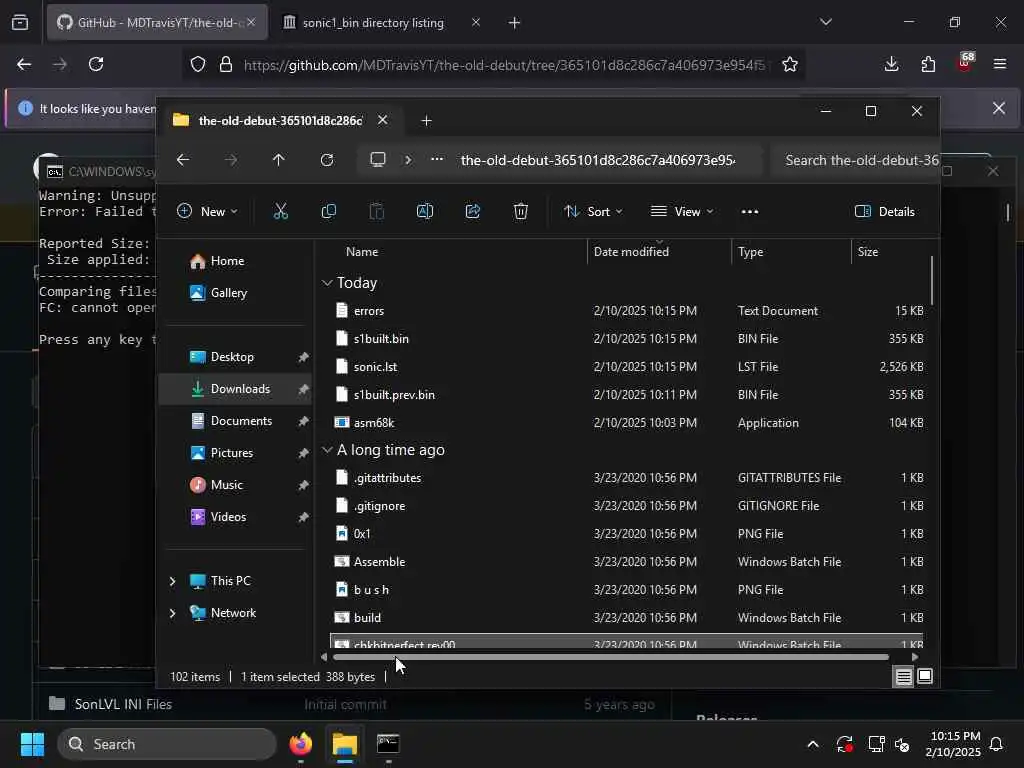Open Firefox tab overview icon

click(20, 23)
